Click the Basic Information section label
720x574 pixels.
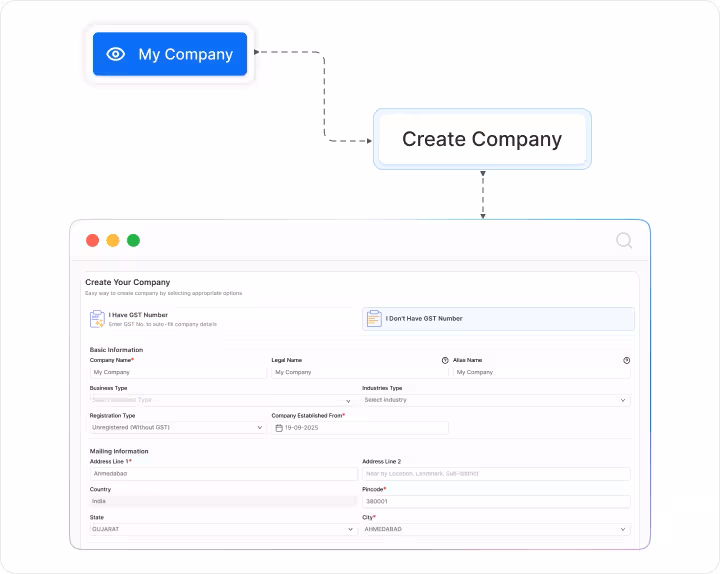[x=116, y=350]
